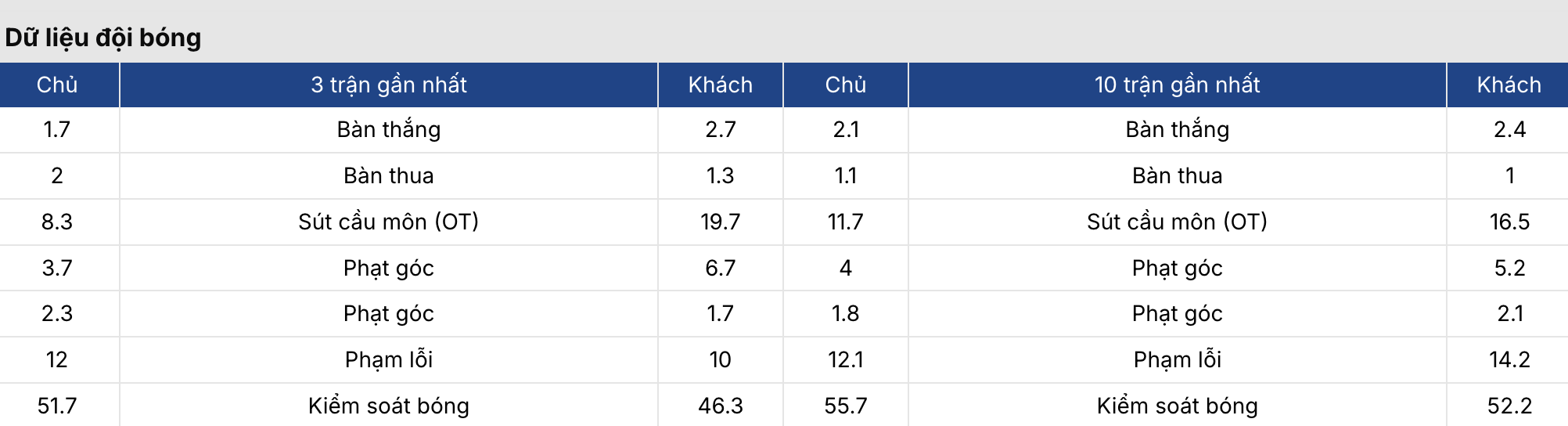This screenshot has height=426, width=1568.
Task: Click the Khách header of the 10-match table
Action: [x=1509, y=85]
